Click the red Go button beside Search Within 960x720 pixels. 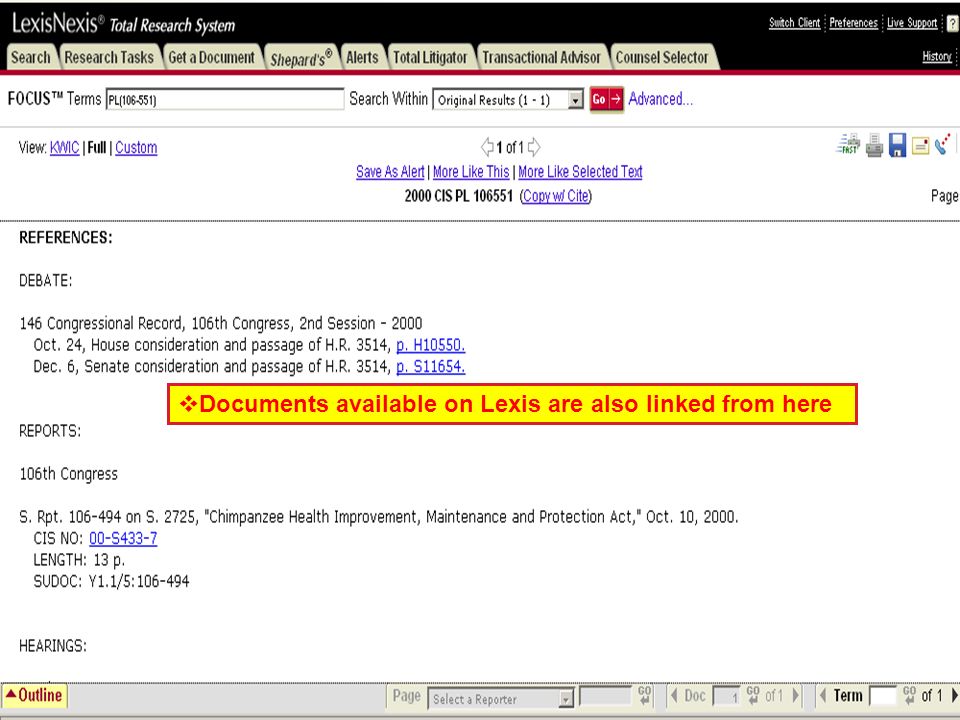pyautogui.click(x=606, y=99)
